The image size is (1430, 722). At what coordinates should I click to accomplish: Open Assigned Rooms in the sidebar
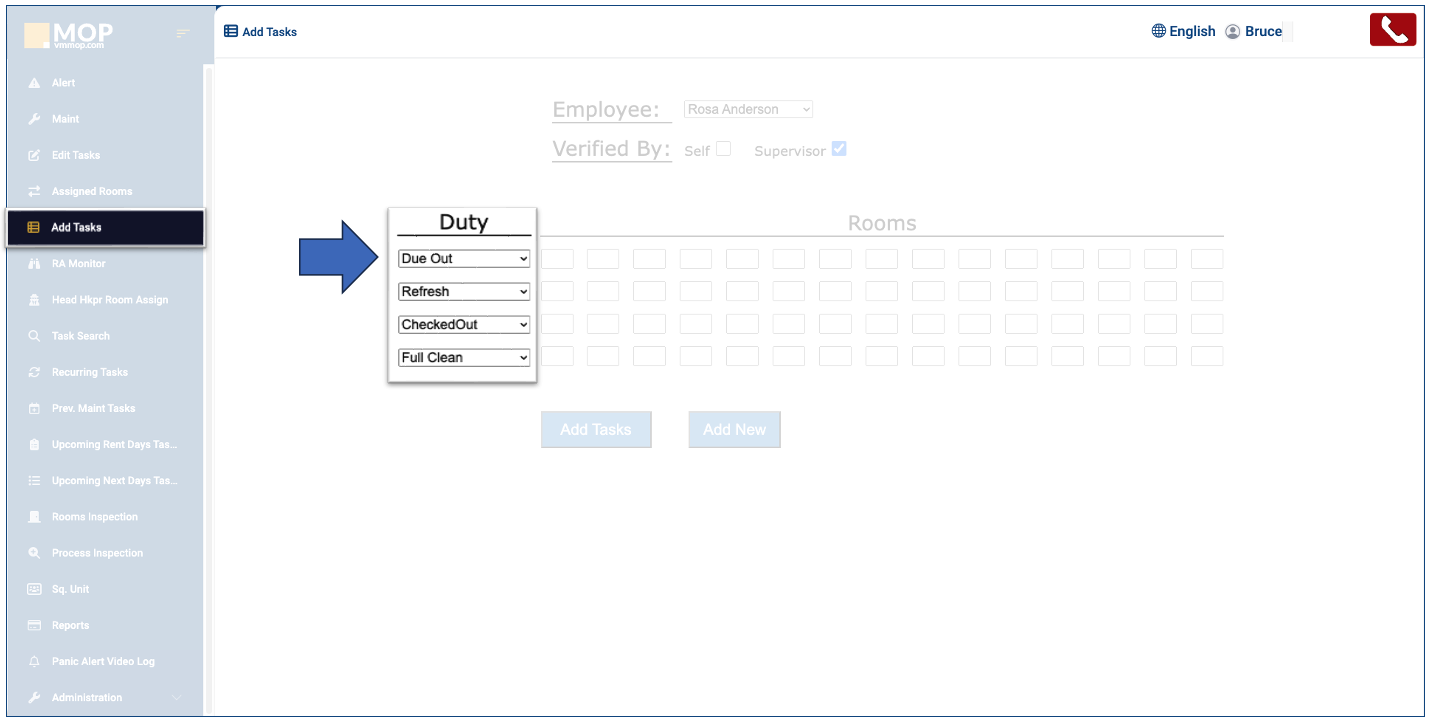[x=92, y=191]
